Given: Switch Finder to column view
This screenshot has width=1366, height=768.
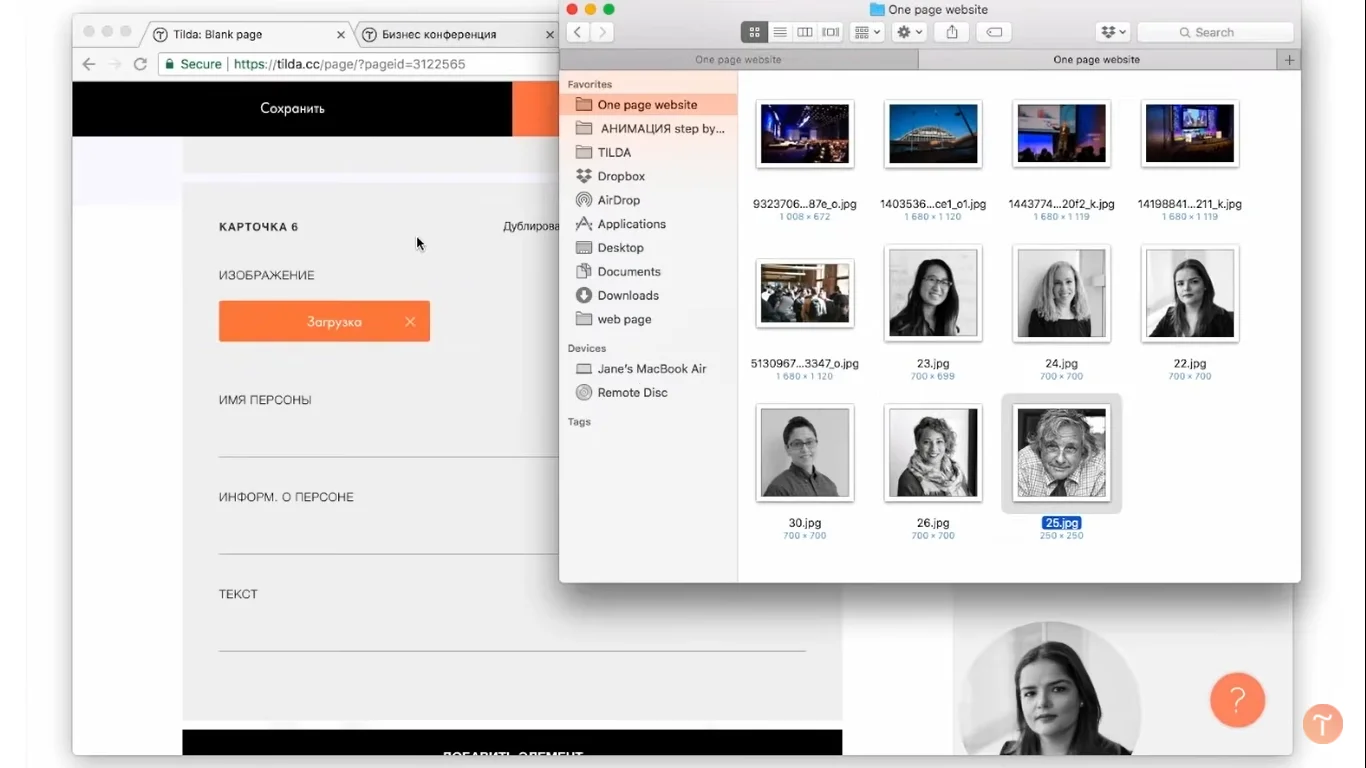Looking at the screenshot, I should 804,32.
